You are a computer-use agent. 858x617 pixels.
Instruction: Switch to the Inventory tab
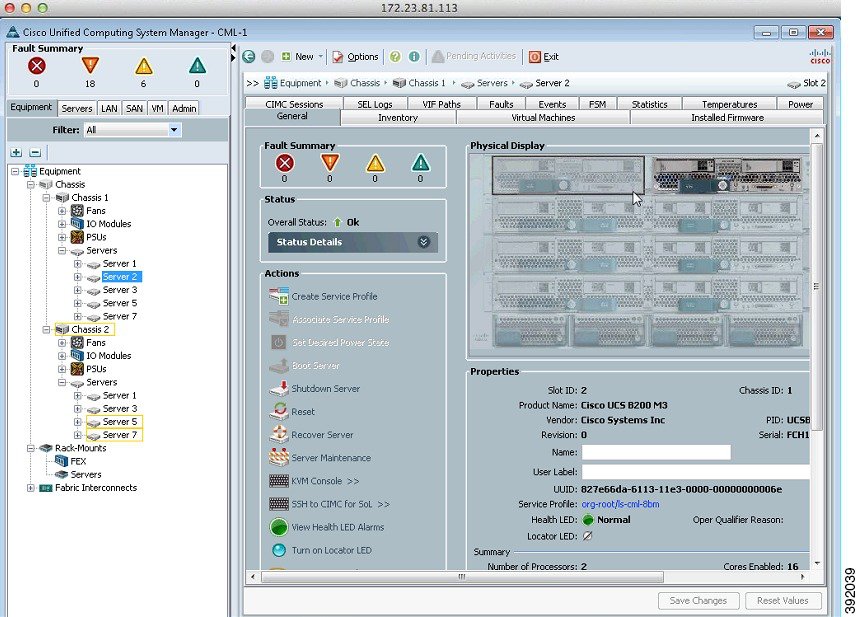point(396,117)
